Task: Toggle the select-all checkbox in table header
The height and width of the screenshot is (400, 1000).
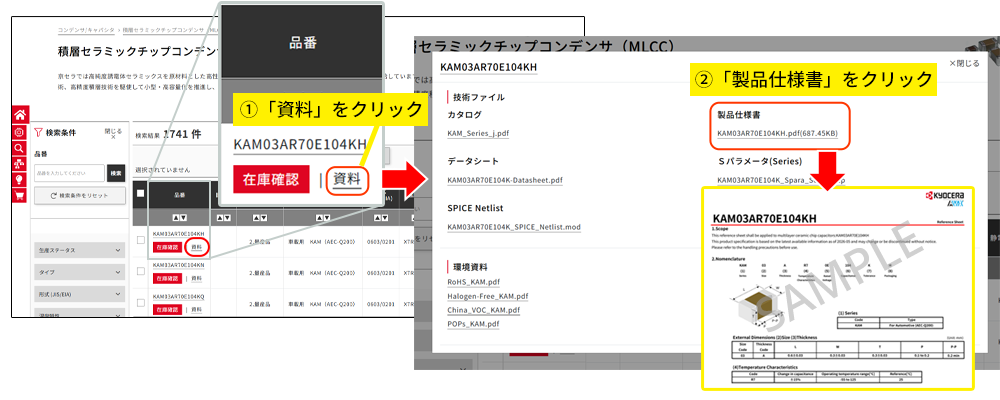Action: point(140,194)
